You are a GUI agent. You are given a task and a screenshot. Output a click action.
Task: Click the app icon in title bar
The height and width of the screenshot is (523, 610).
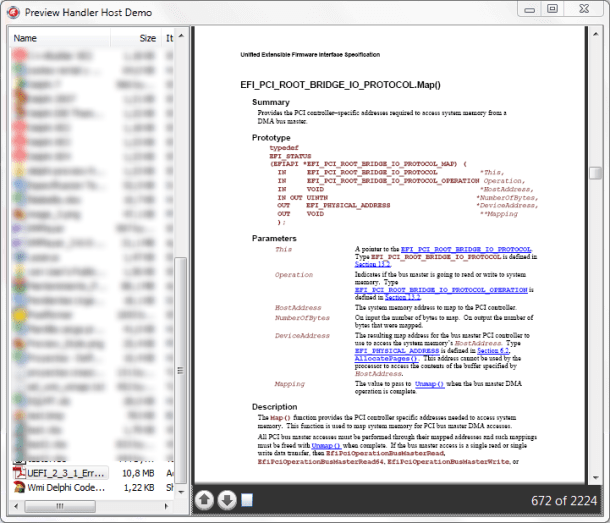[x=13, y=11]
